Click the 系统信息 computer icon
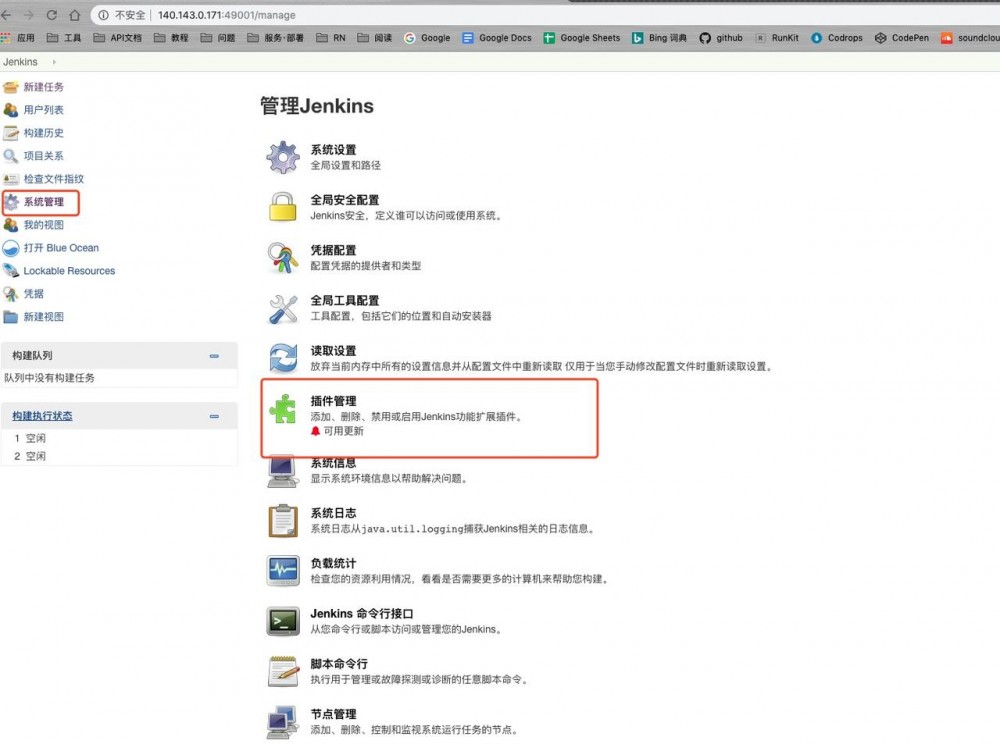The image size is (1000, 744). (x=283, y=472)
